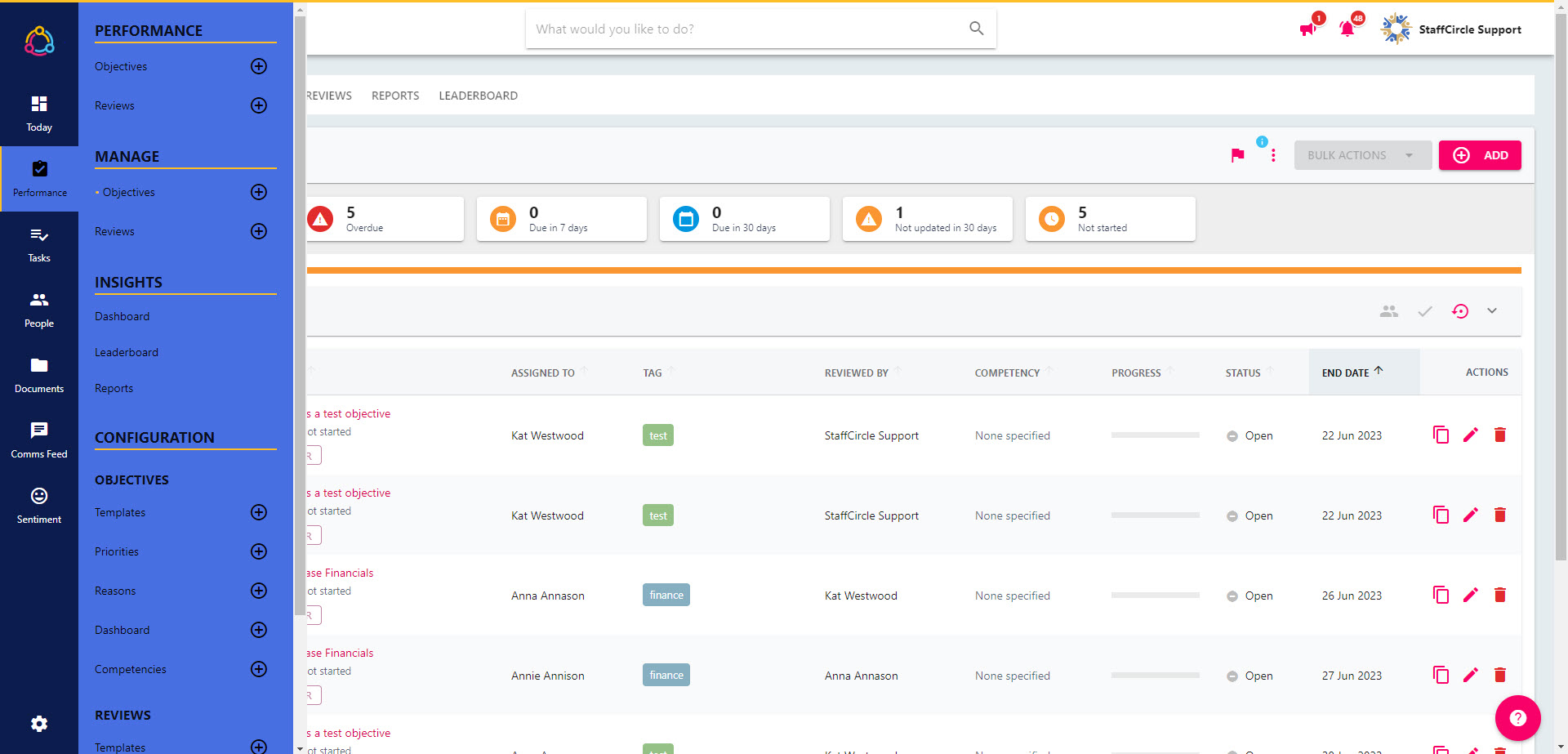Image resolution: width=1568 pixels, height=754 pixels.
Task: Copy the Annie Annison finance objective
Action: [x=1441, y=675]
